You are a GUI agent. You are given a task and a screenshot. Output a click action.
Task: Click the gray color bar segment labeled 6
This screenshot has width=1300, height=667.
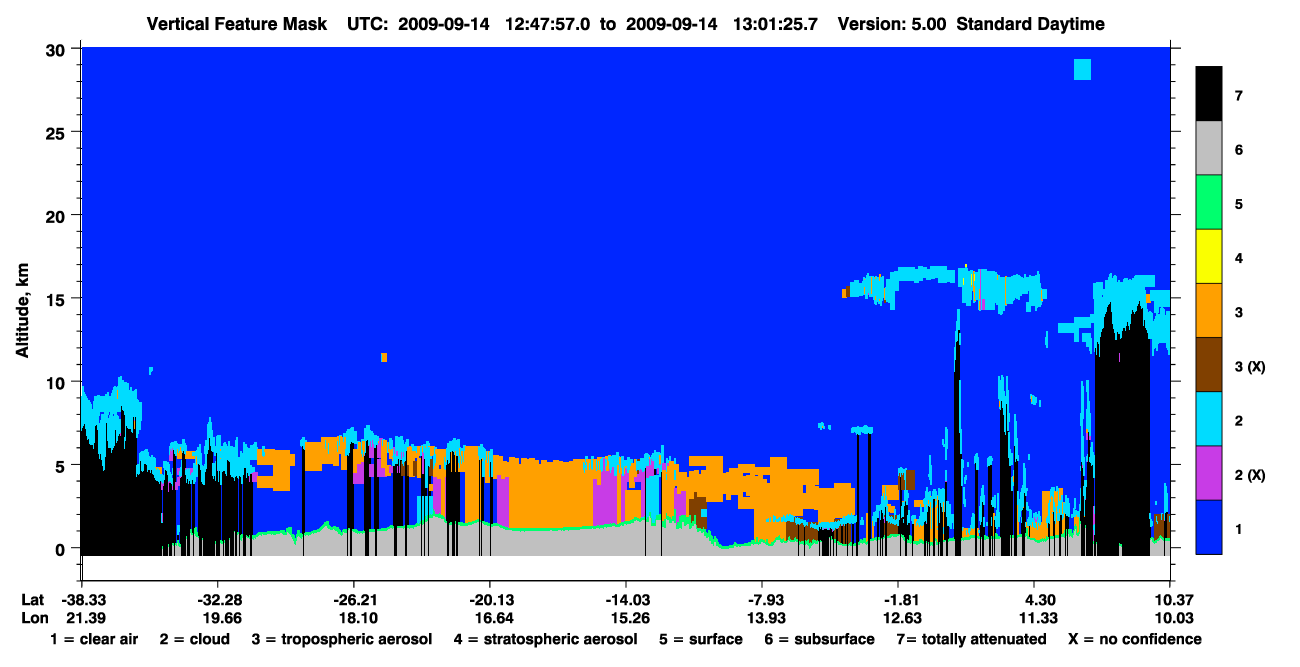(1209, 148)
